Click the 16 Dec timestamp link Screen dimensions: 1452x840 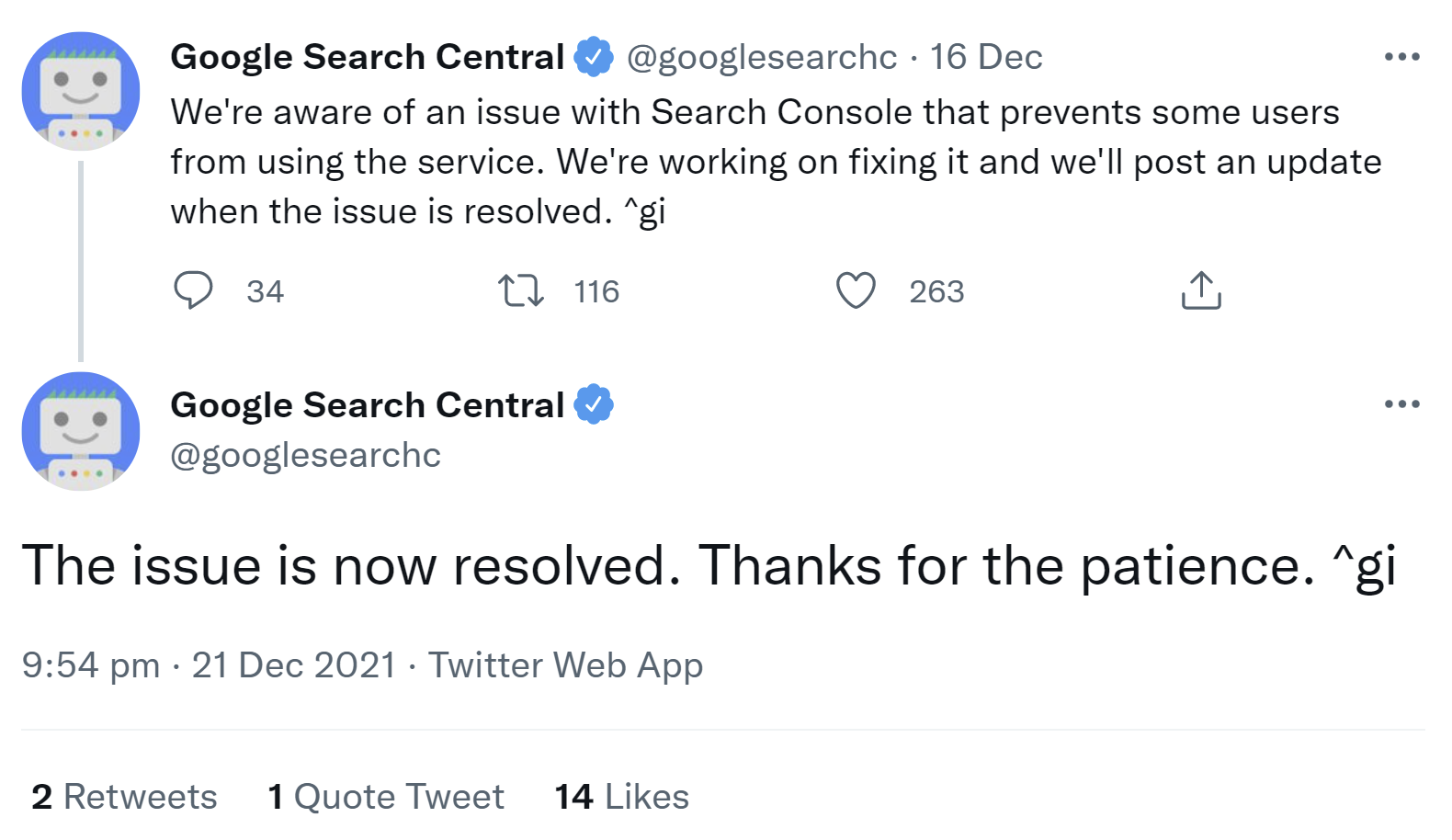(987, 57)
